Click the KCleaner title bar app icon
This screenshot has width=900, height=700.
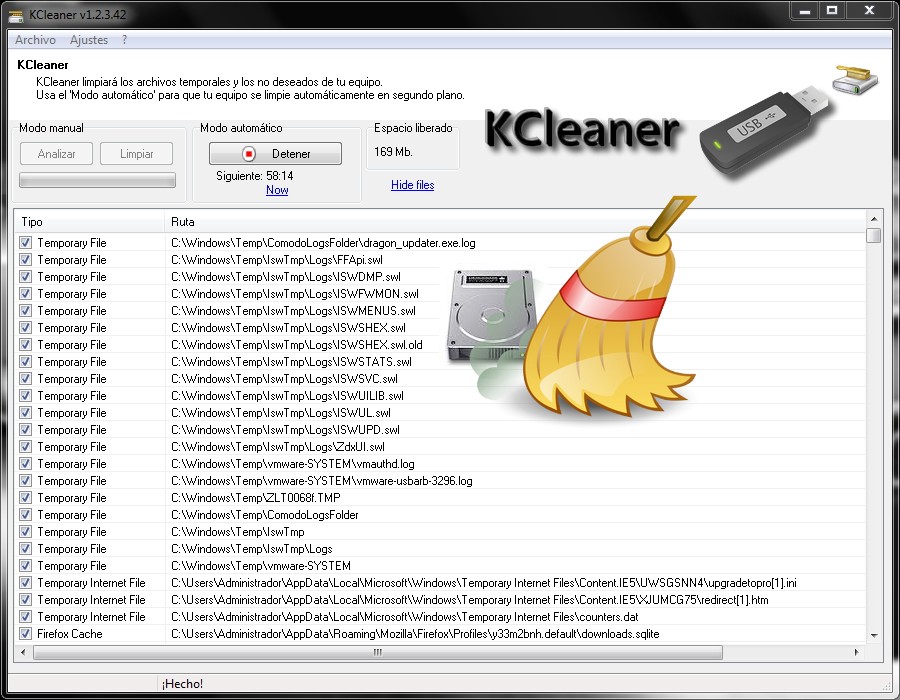pos(16,15)
